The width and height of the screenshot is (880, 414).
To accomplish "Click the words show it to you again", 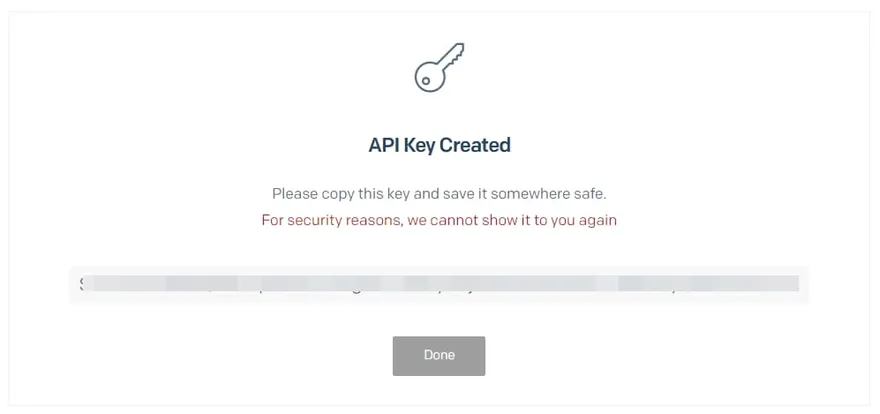I will pos(551,220).
